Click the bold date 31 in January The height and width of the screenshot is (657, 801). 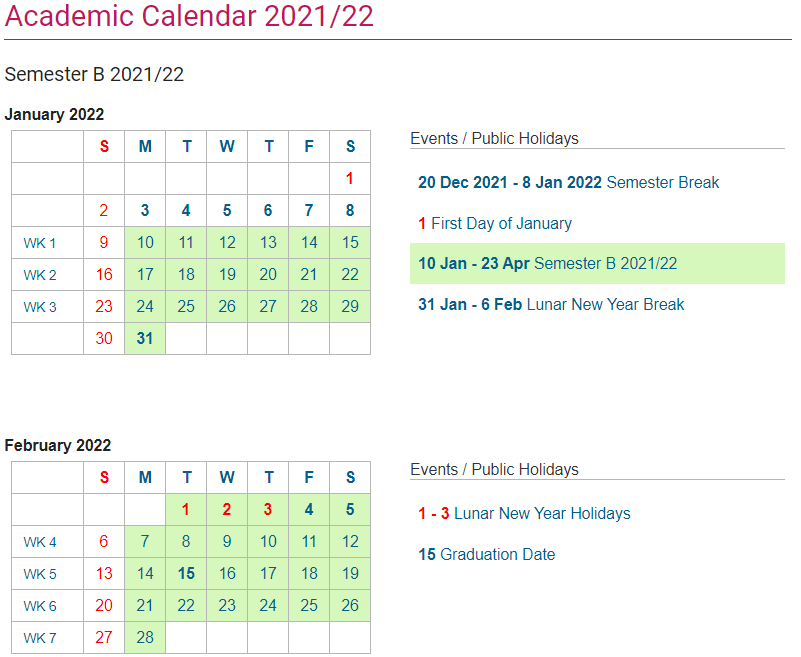[145, 338]
